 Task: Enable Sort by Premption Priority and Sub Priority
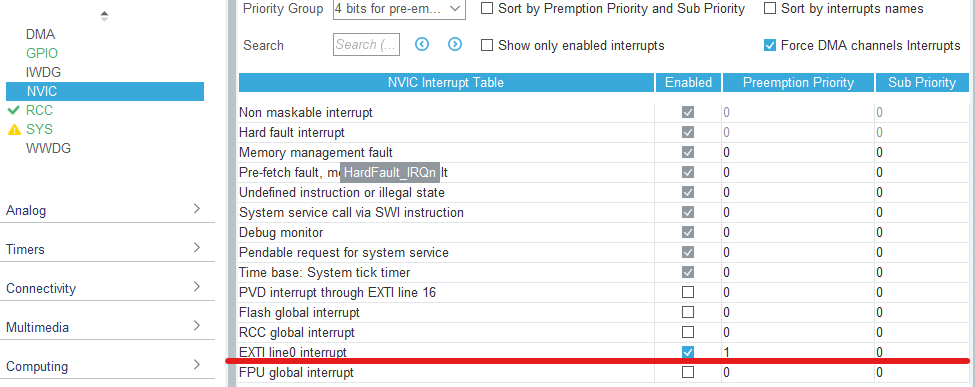pyautogui.click(x=488, y=9)
